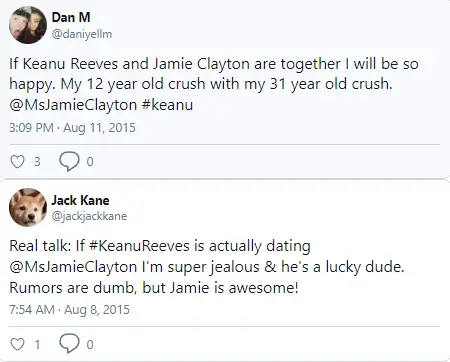
Task: Like Jack Kane's tweet with heart icon
Action: tap(17, 344)
